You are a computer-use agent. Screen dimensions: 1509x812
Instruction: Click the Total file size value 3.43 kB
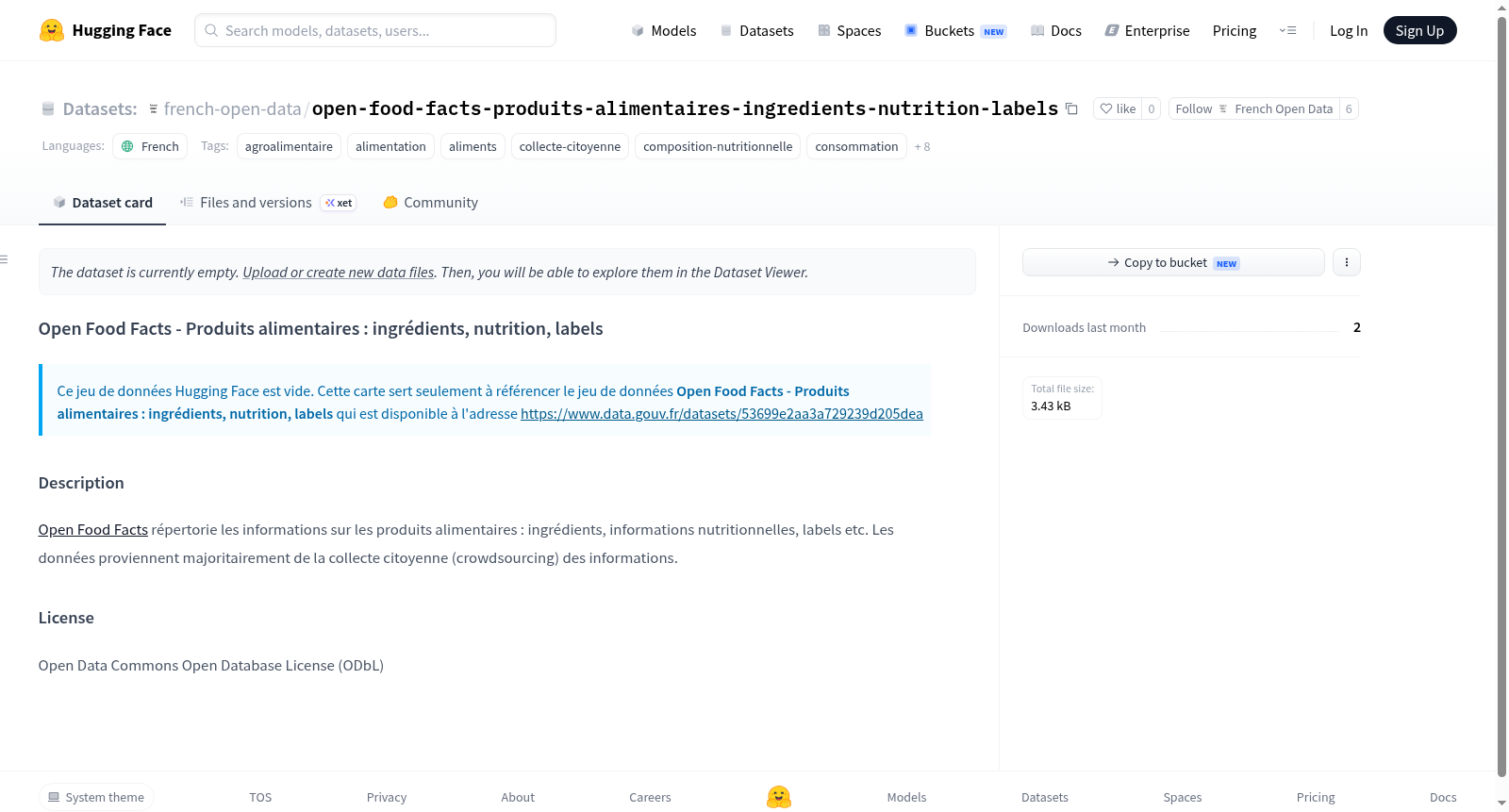tap(1051, 406)
